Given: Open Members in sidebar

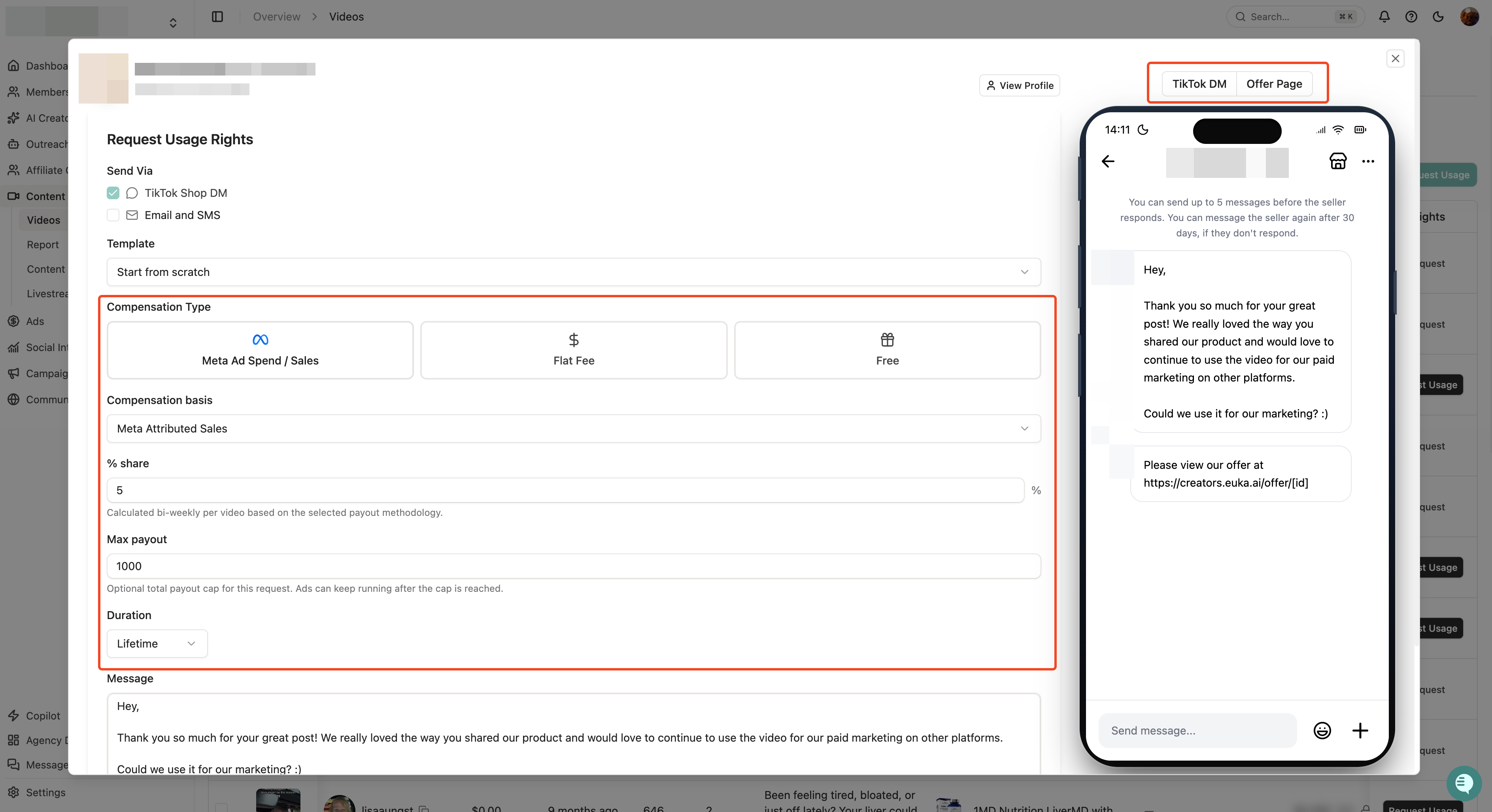Looking at the screenshot, I should 38,92.
